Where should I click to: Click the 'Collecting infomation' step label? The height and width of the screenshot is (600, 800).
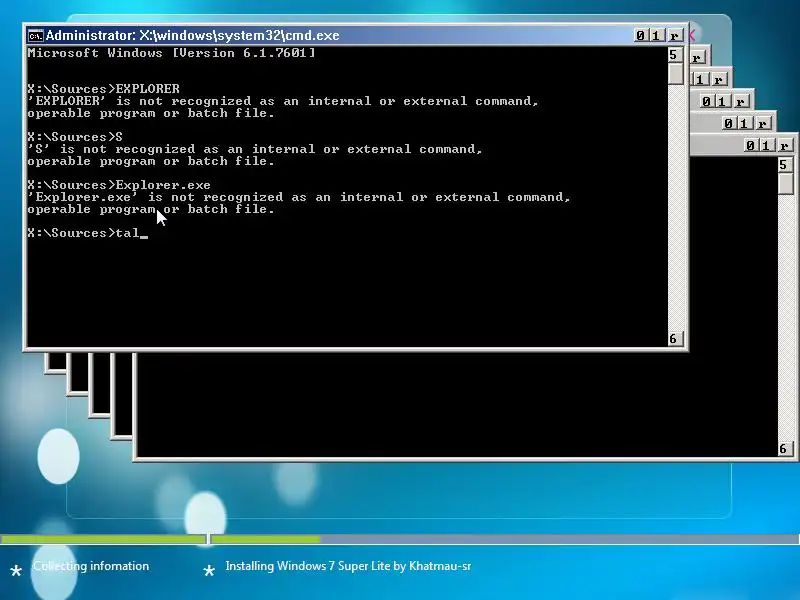[91, 566]
